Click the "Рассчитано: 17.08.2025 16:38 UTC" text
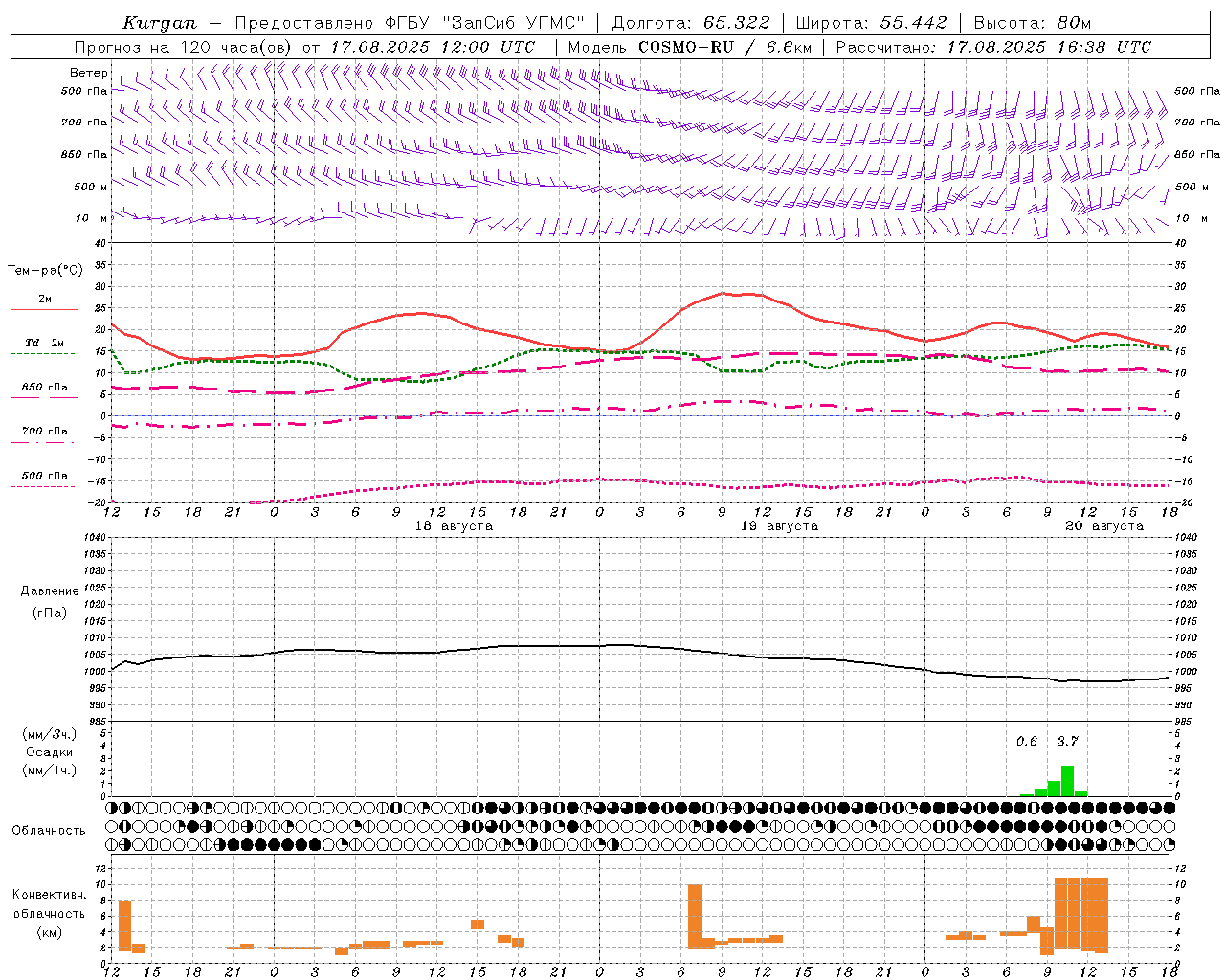1225x980 pixels. click(993, 47)
